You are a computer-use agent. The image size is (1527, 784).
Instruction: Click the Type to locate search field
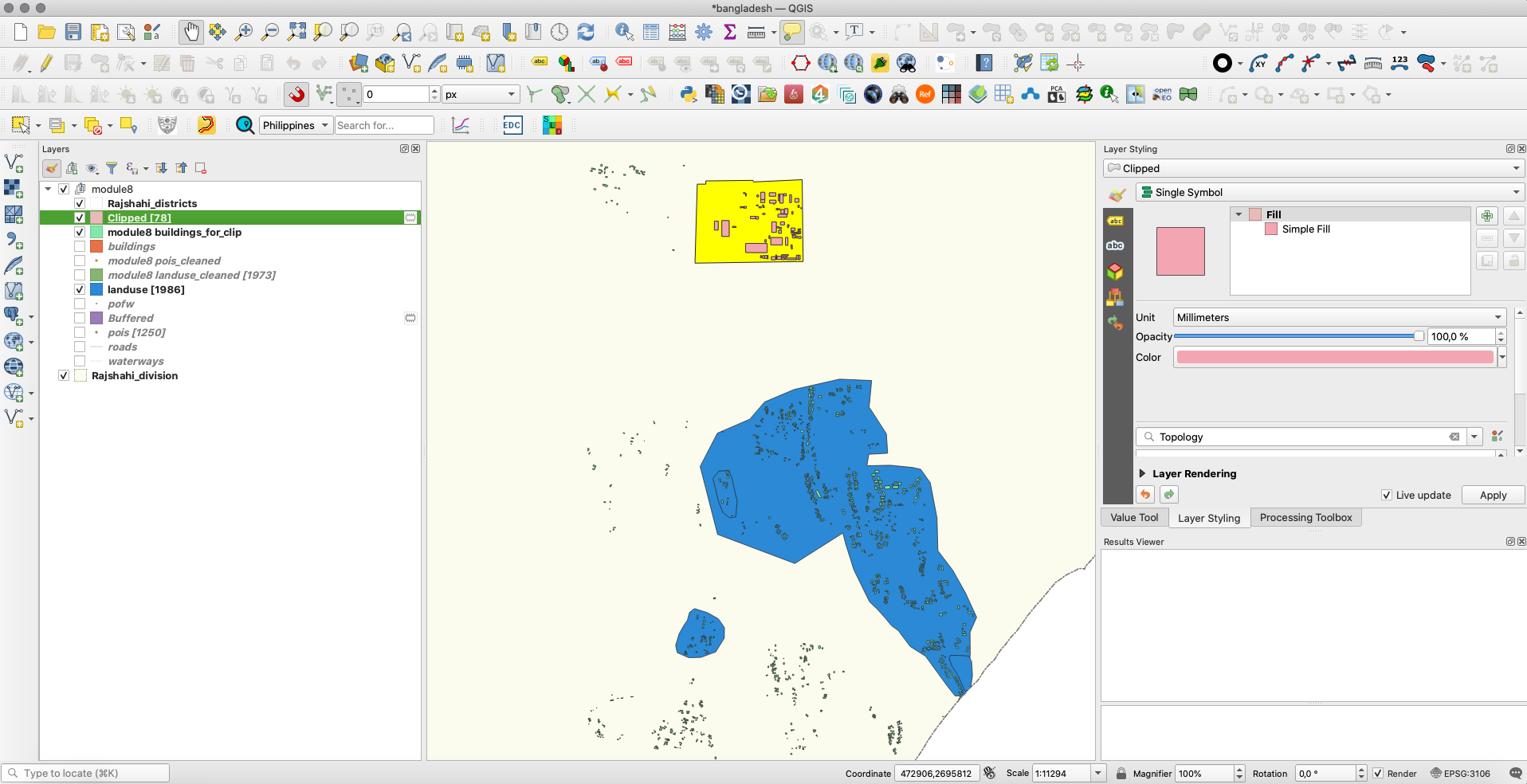[x=86, y=773]
